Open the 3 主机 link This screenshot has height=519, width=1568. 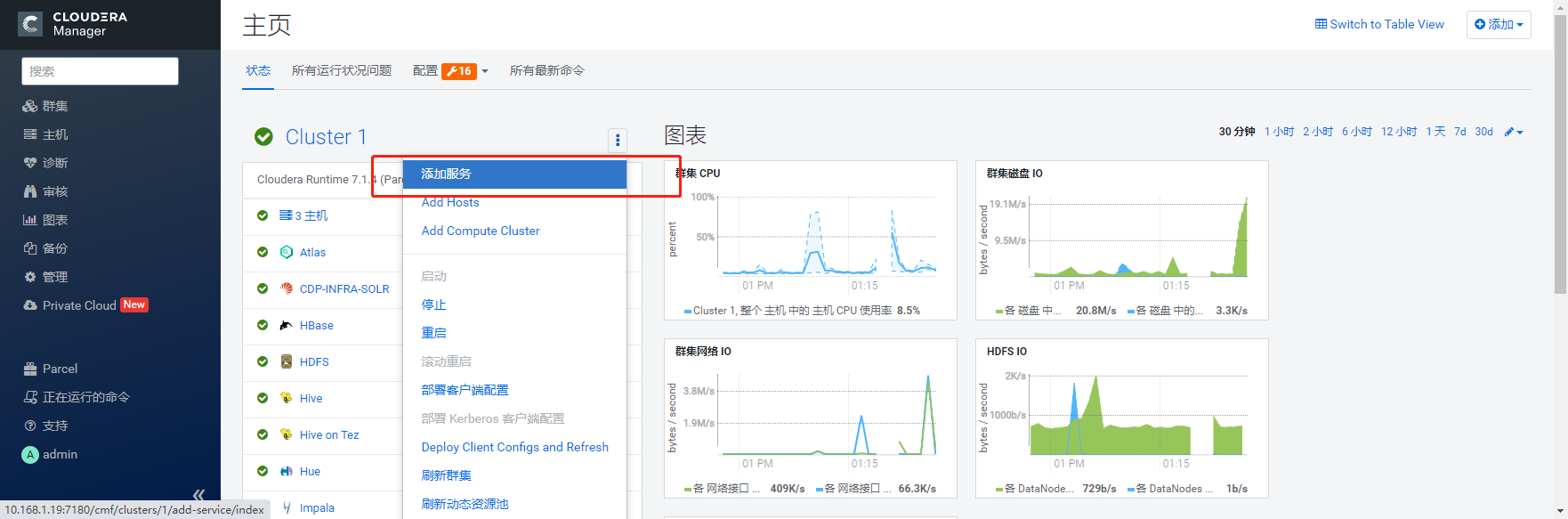click(303, 215)
